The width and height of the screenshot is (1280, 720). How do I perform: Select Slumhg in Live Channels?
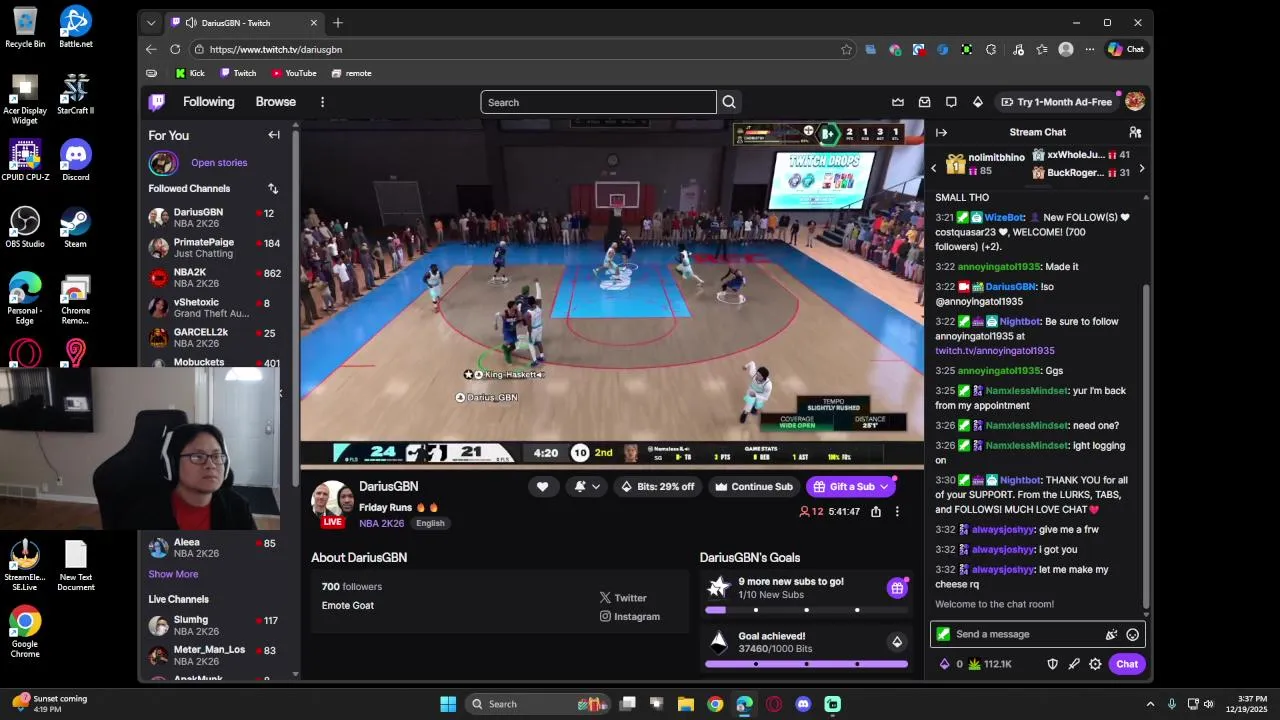214,626
